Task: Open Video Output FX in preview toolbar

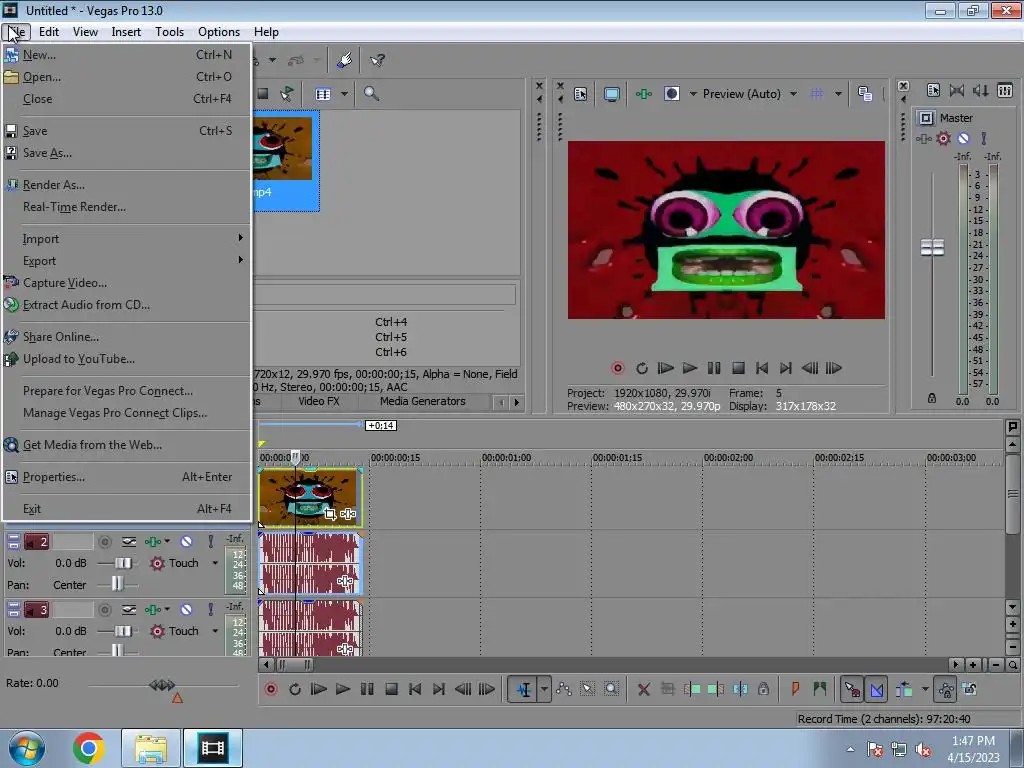Action: point(644,94)
